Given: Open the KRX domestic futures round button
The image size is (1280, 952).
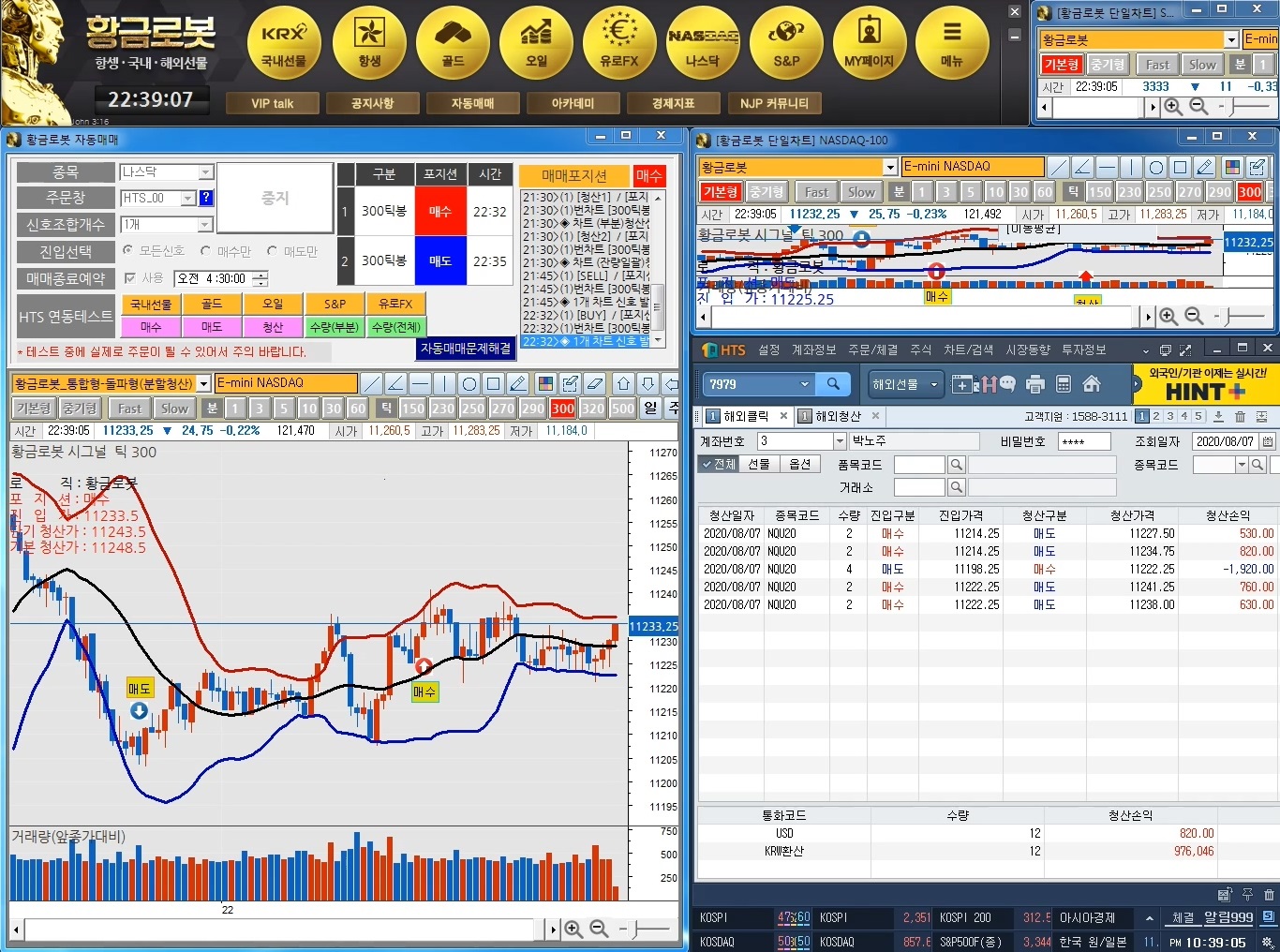Looking at the screenshot, I should click(x=284, y=42).
